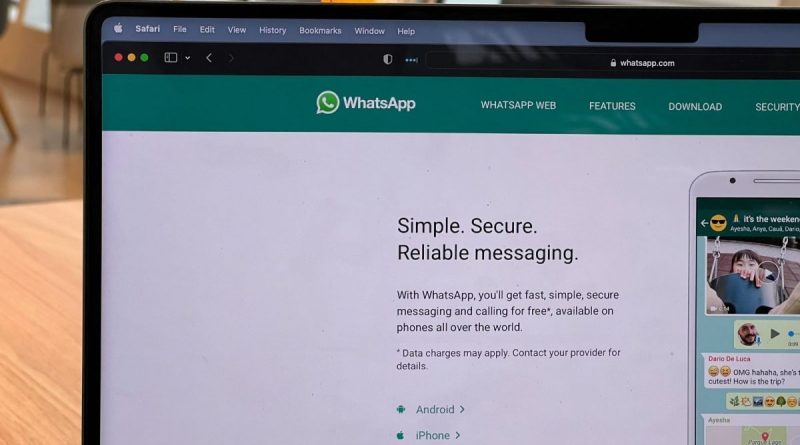Open the iPhone download link chevron

coord(458,435)
